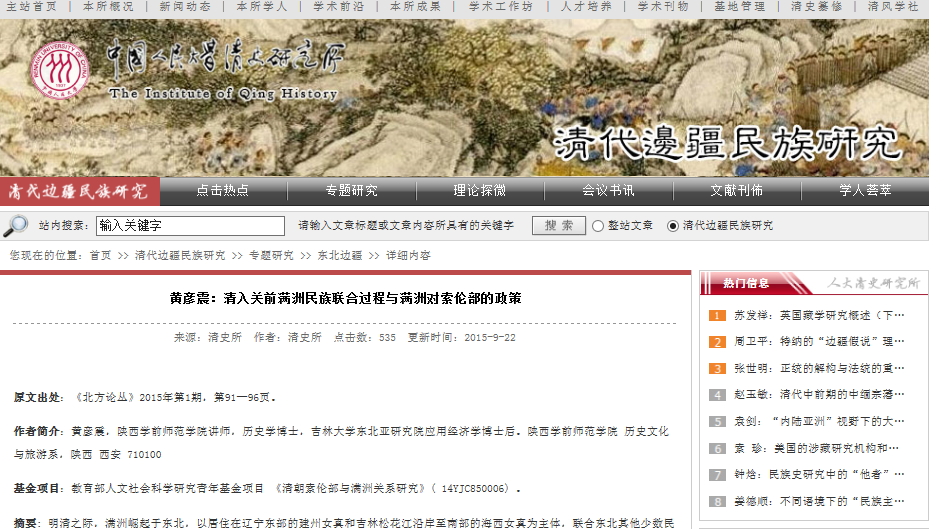929x529 pixels.
Task: Click the gray rank 5 badge
Action: coord(717,422)
